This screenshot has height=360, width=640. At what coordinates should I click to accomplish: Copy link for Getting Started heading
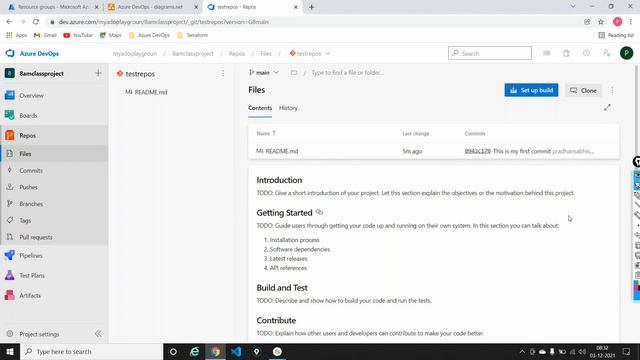tap(320, 212)
